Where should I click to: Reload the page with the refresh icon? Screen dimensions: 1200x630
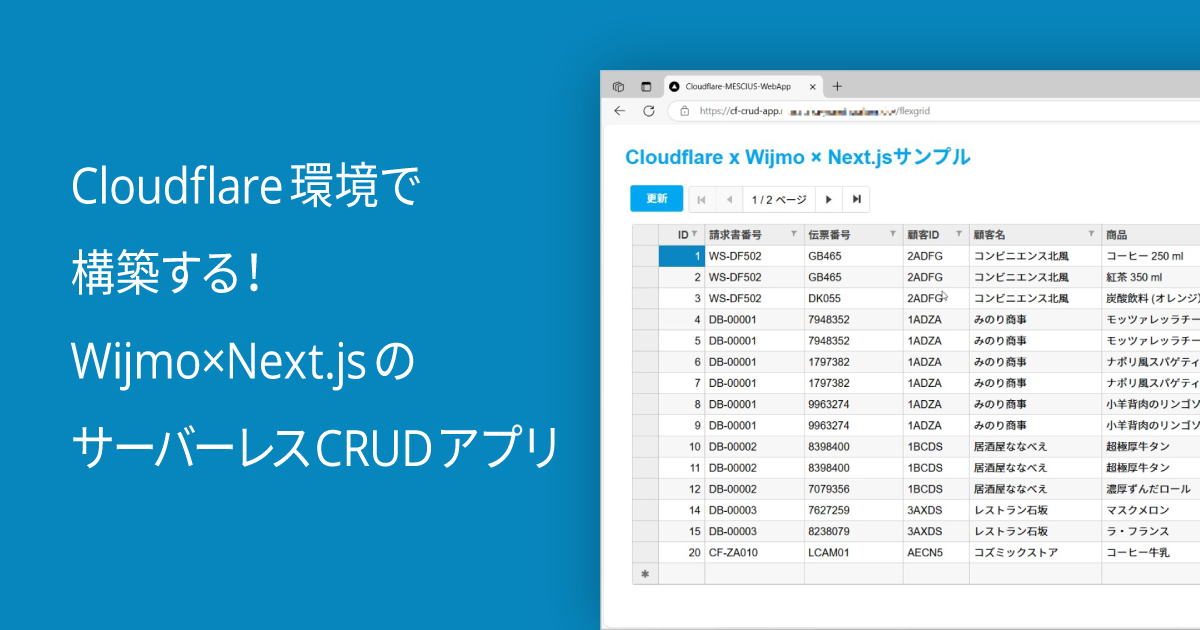pyautogui.click(x=649, y=110)
